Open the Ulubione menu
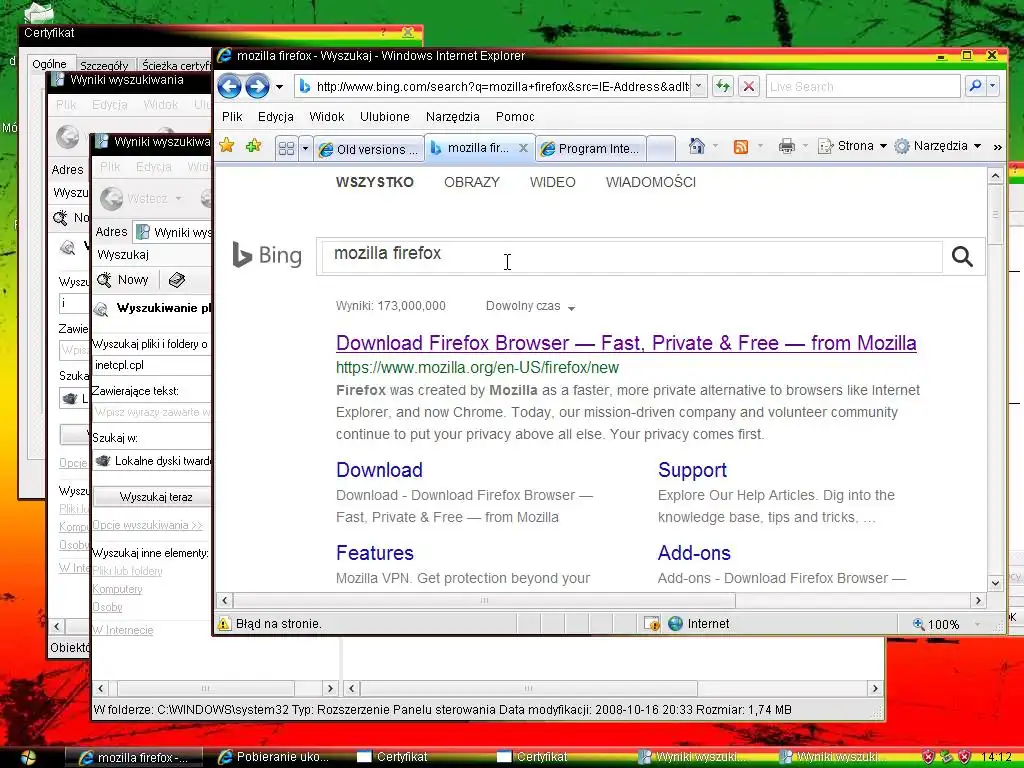 385,117
